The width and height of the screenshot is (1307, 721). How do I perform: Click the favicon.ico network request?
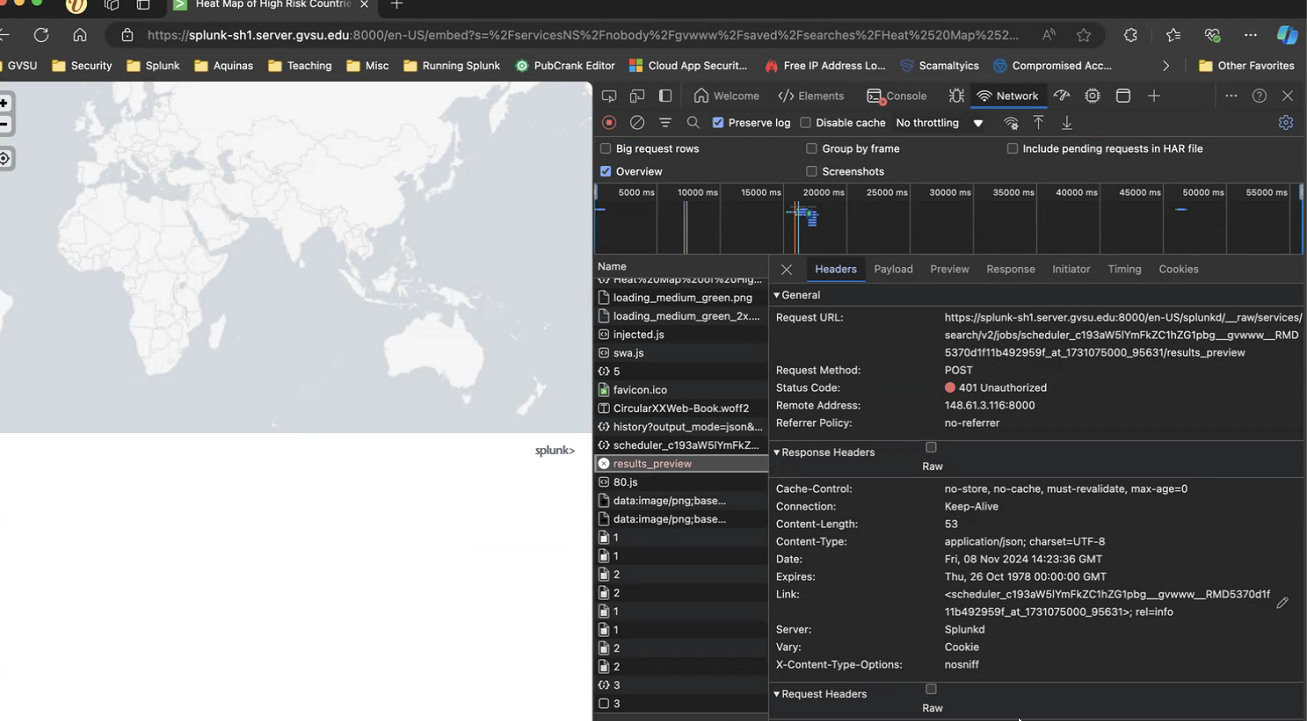640,389
